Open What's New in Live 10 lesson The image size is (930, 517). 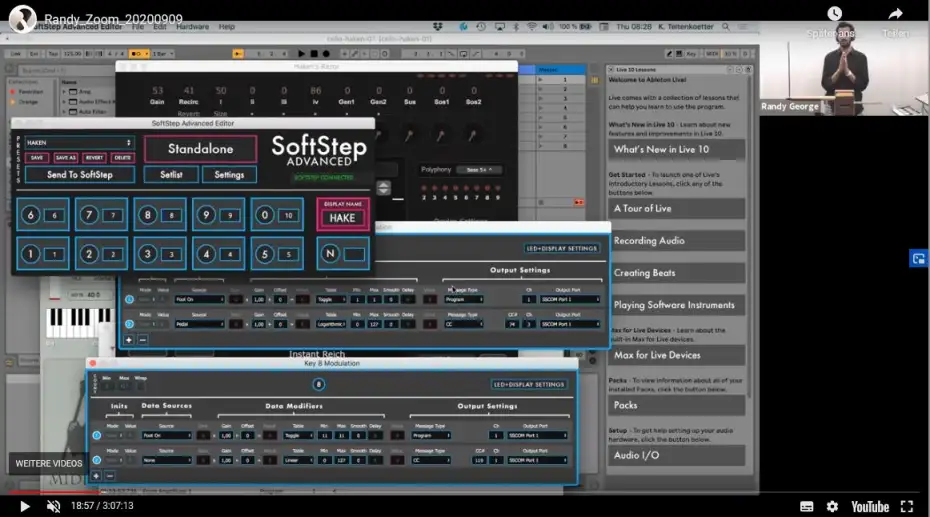676,149
